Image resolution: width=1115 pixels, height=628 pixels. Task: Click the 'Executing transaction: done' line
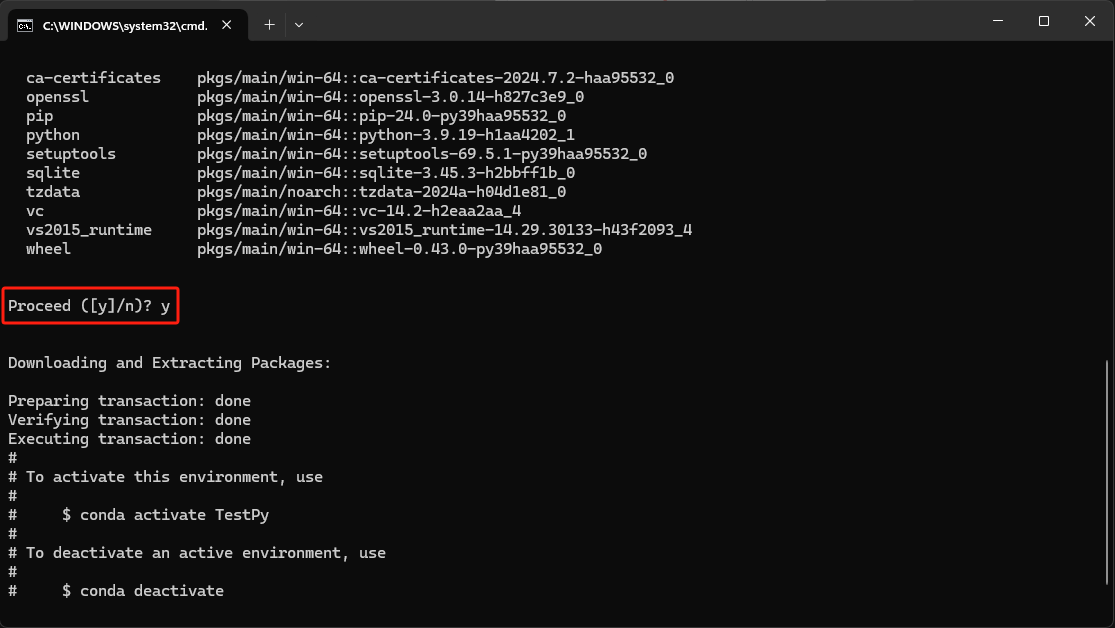129,439
